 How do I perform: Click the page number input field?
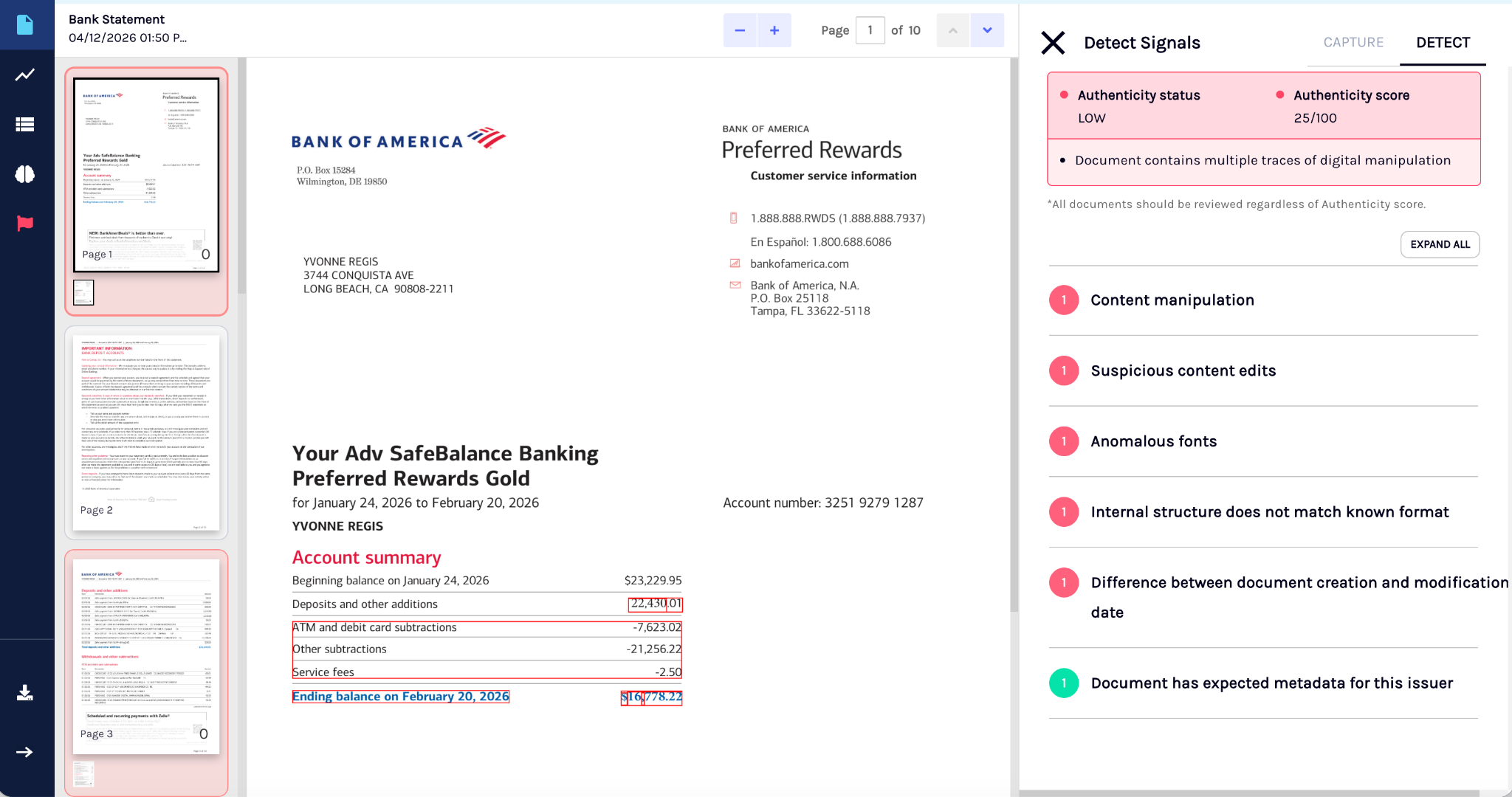(870, 30)
